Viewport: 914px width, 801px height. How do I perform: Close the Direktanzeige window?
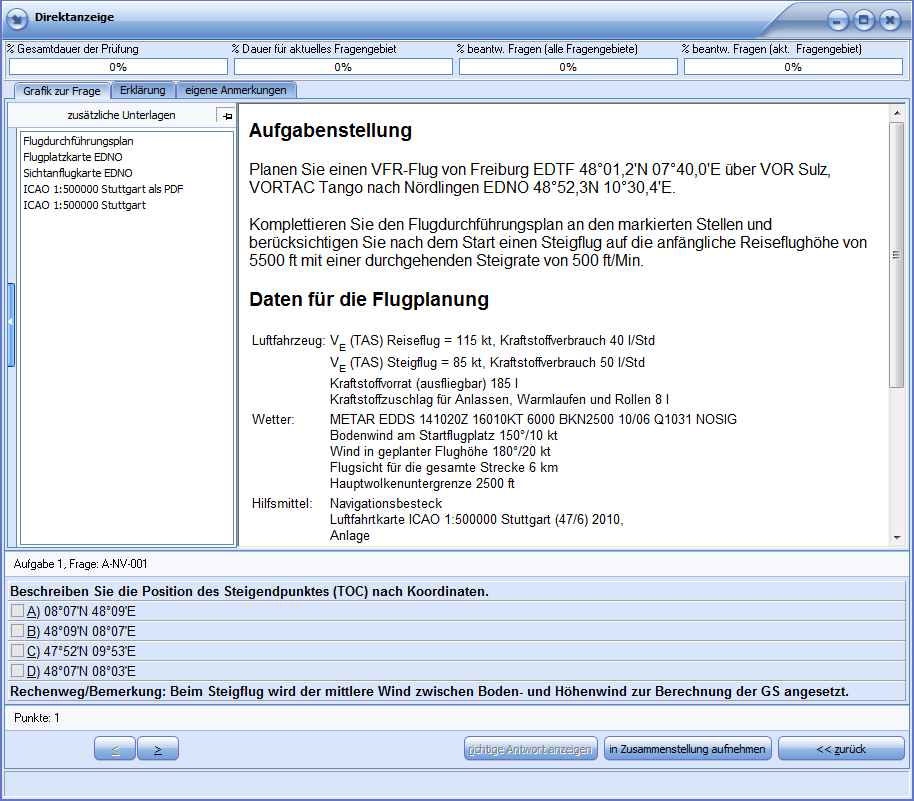[890, 20]
